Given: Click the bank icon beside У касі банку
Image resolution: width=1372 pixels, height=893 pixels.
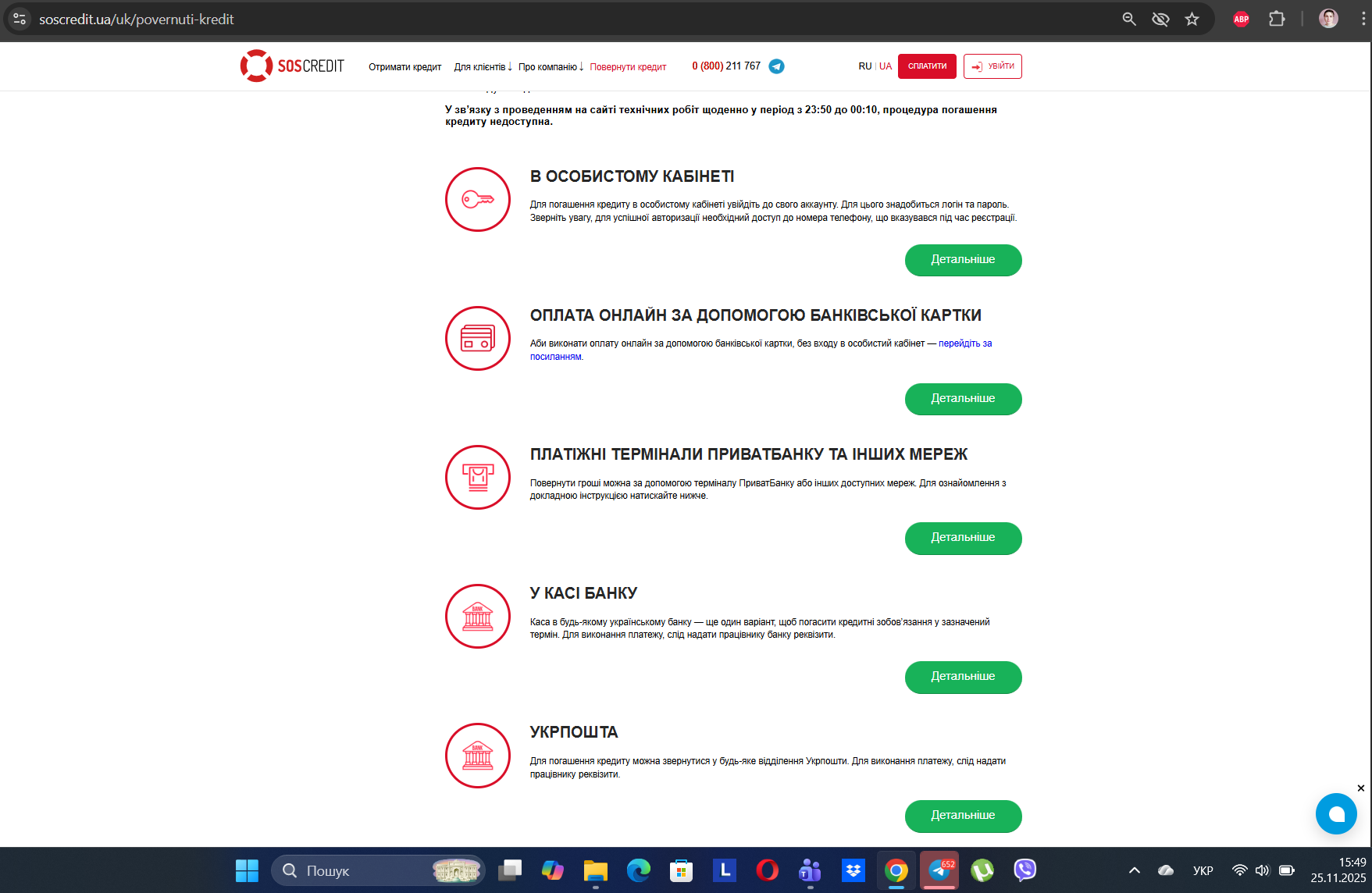Looking at the screenshot, I should [x=478, y=617].
